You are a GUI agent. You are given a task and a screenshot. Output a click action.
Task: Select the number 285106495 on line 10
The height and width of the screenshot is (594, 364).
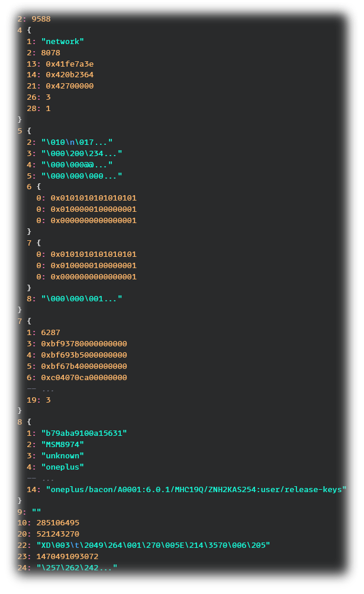pos(58,523)
